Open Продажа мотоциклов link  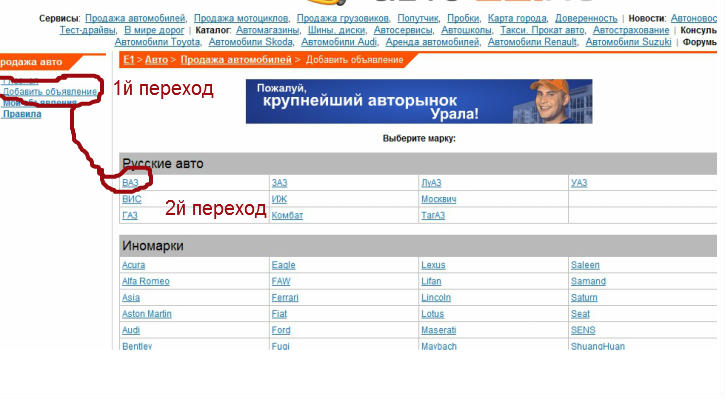[241, 18]
